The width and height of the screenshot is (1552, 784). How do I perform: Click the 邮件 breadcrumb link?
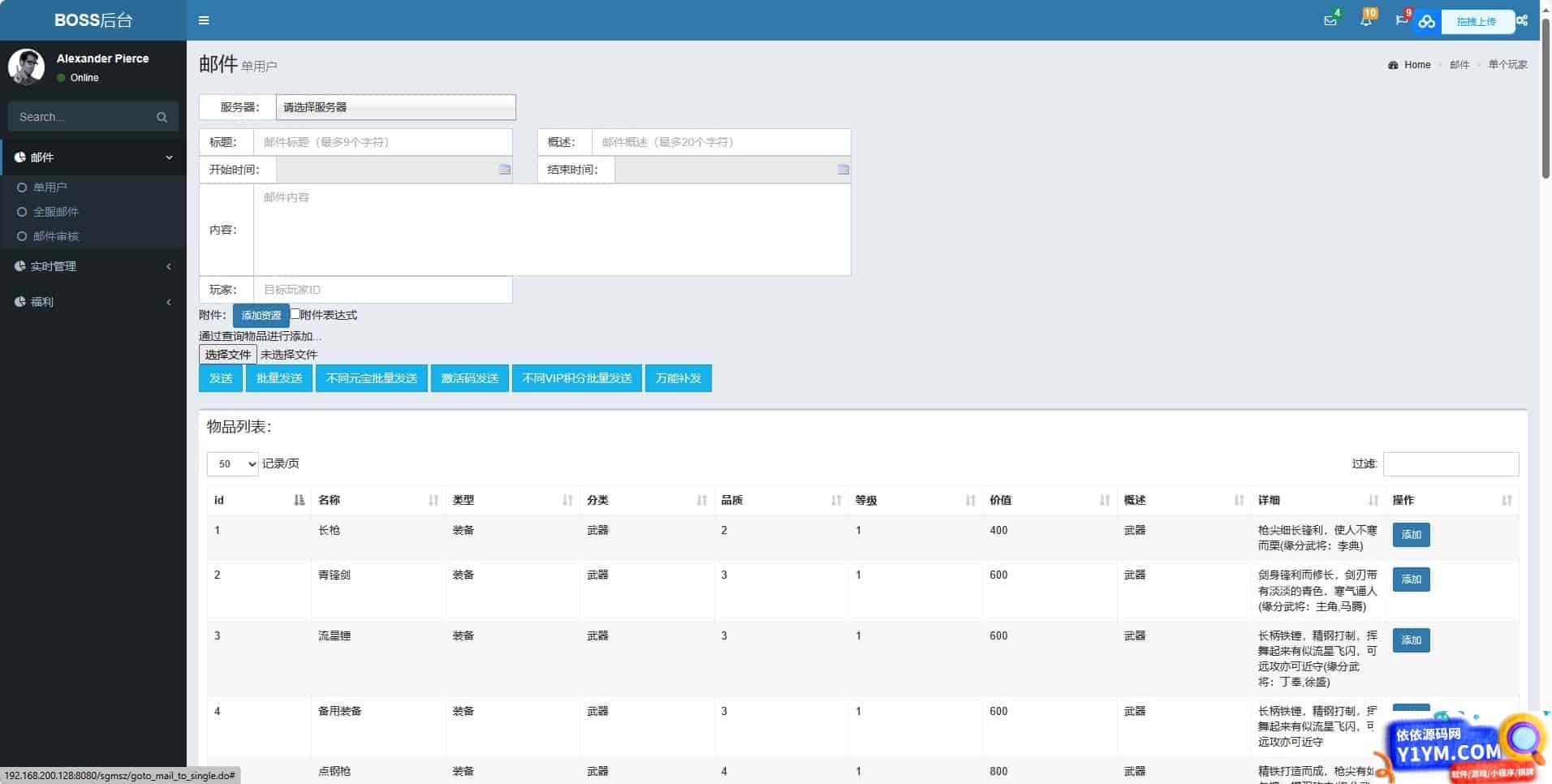click(1459, 65)
